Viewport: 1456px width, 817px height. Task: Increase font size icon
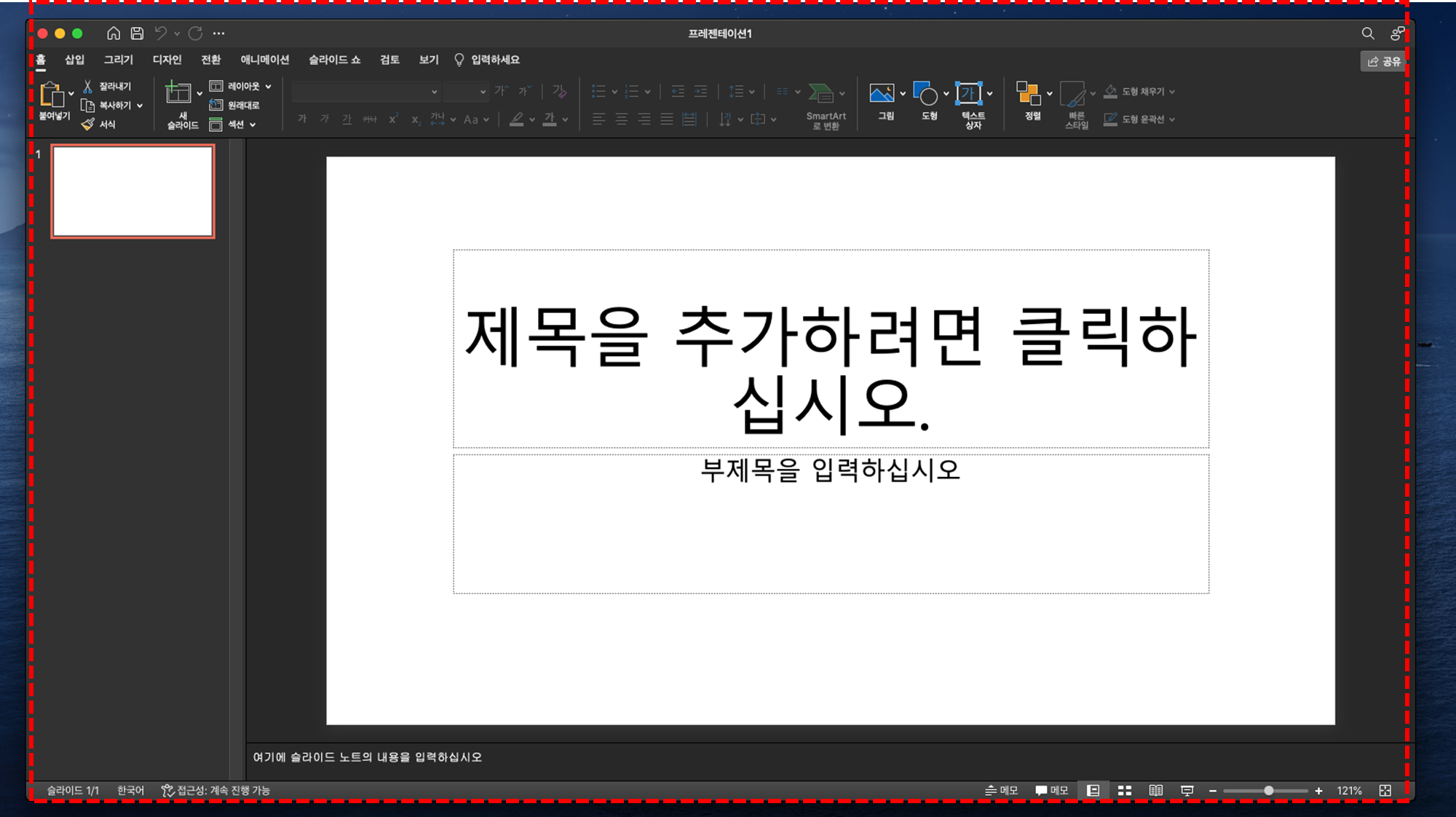[x=501, y=91]
